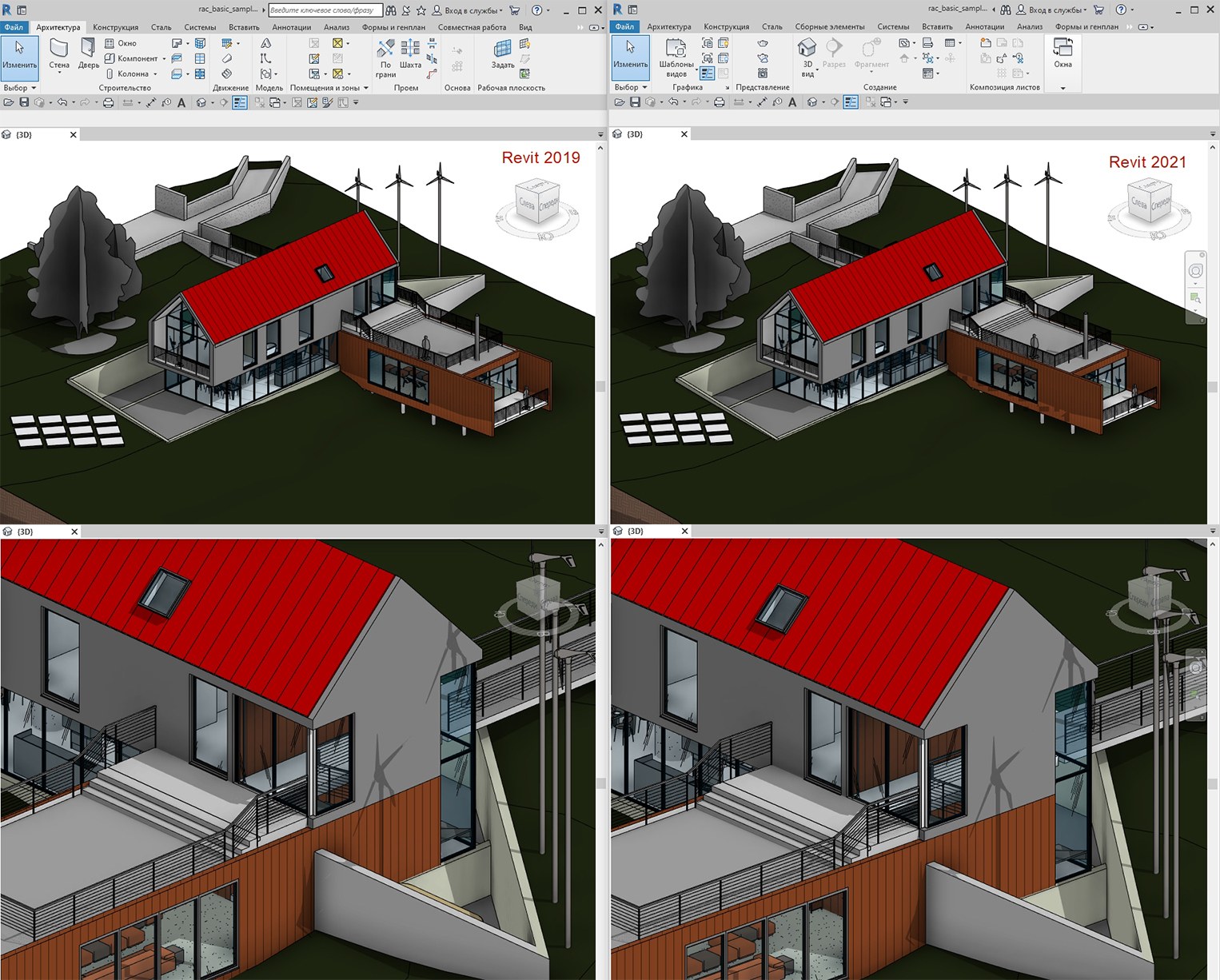Toggle thin lines button in Revit 2021 Графика panel
Image resolution: width=1220 pixels, height=980 pixels.
point(707,73)
